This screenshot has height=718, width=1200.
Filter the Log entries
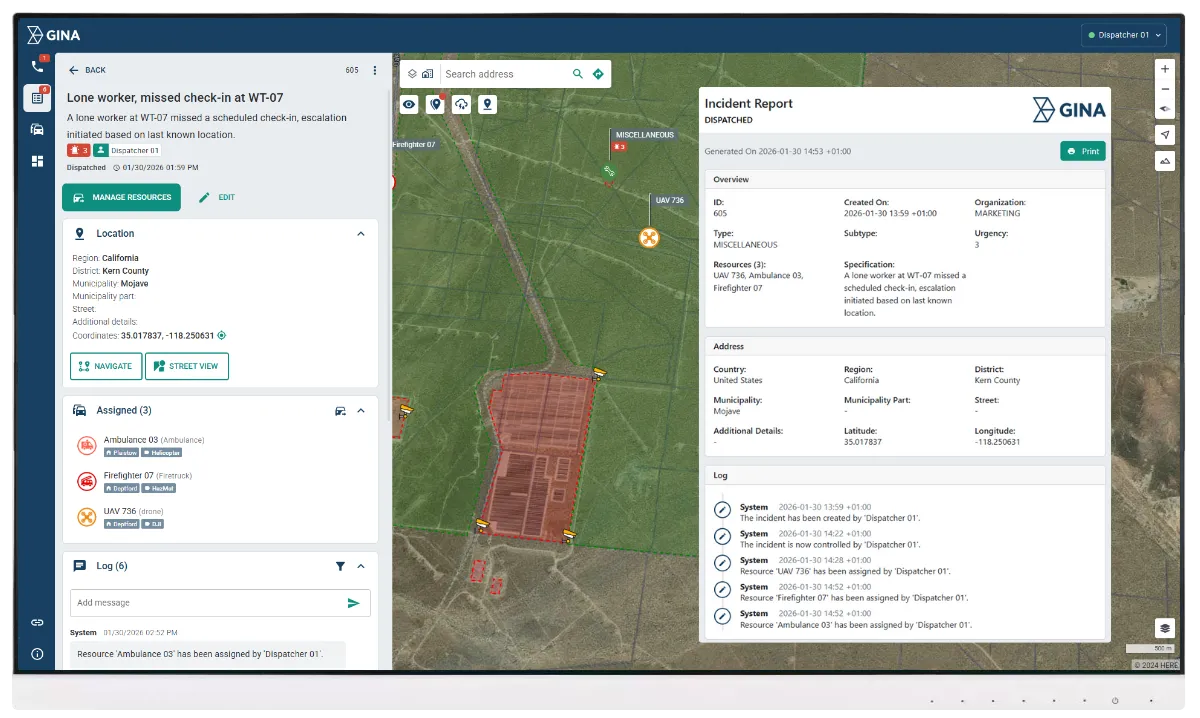340,566
